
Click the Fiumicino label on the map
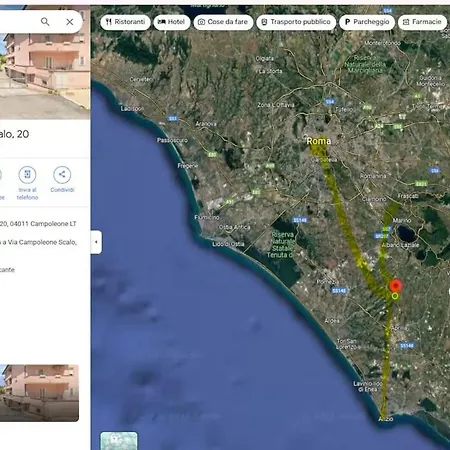[x=207, y=217]
